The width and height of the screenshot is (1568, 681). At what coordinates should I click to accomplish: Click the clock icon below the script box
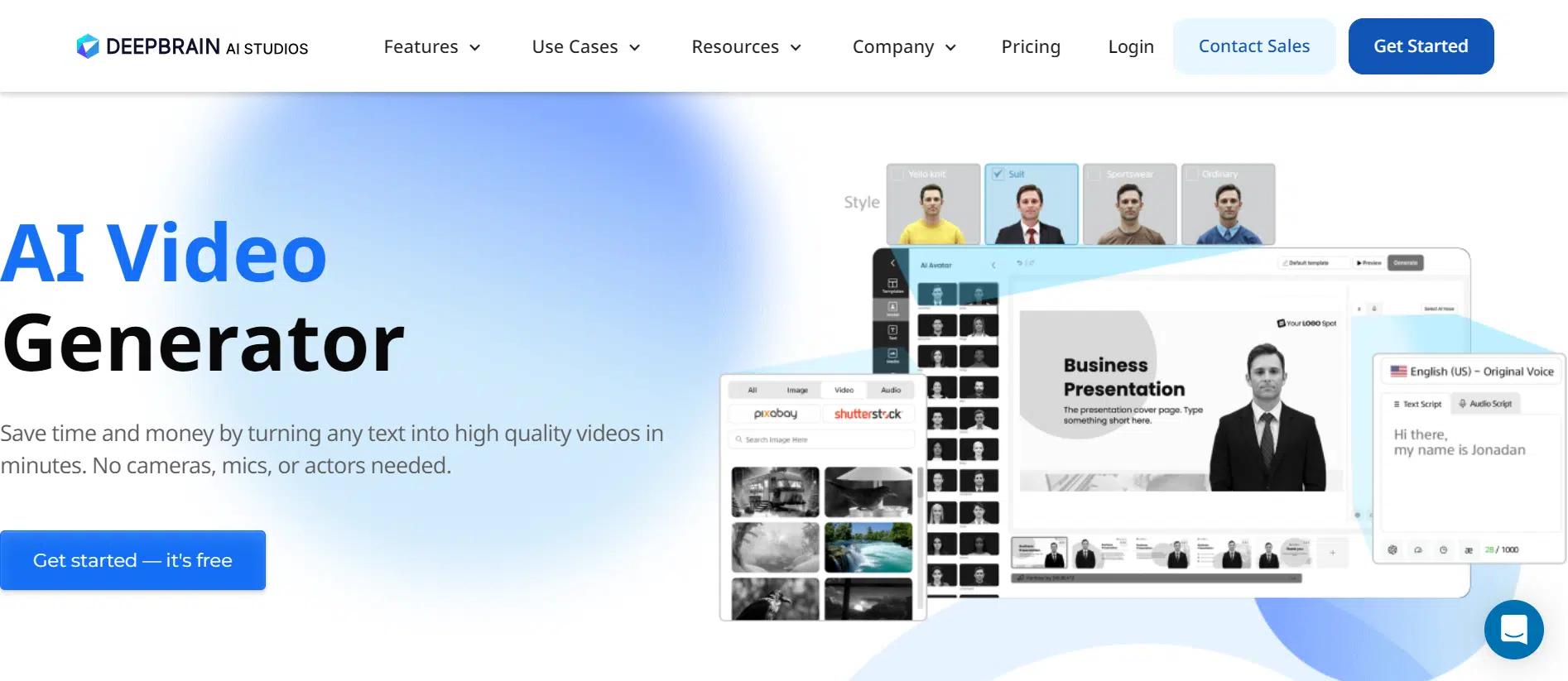[x=1443, y=549]
